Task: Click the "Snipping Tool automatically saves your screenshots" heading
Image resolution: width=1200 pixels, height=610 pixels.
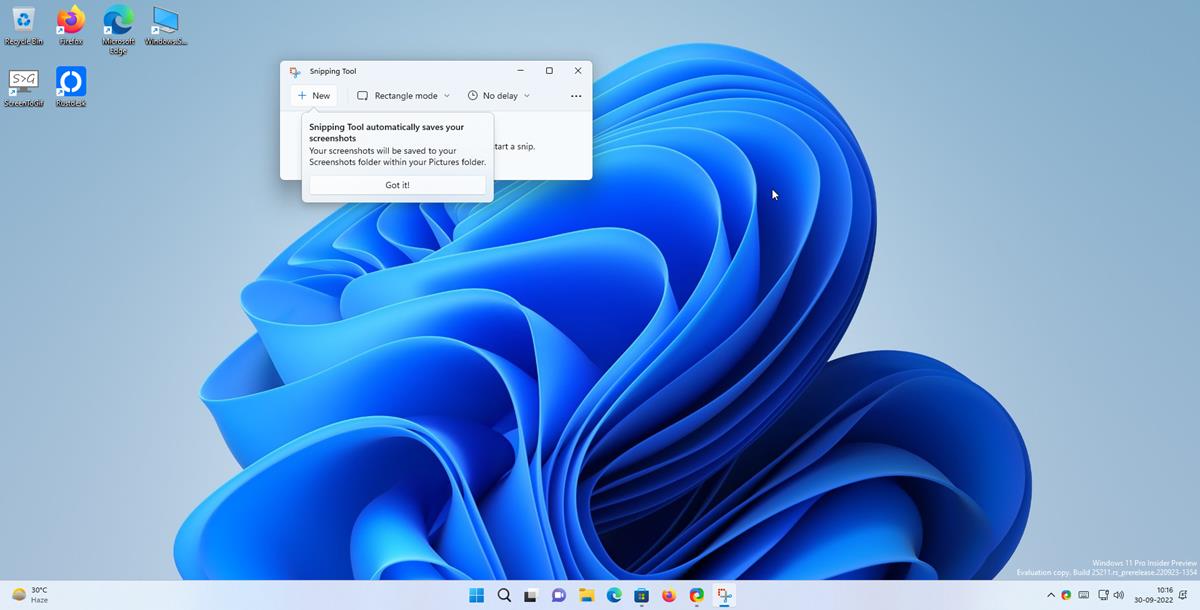Action: click(x=387, y=133)
